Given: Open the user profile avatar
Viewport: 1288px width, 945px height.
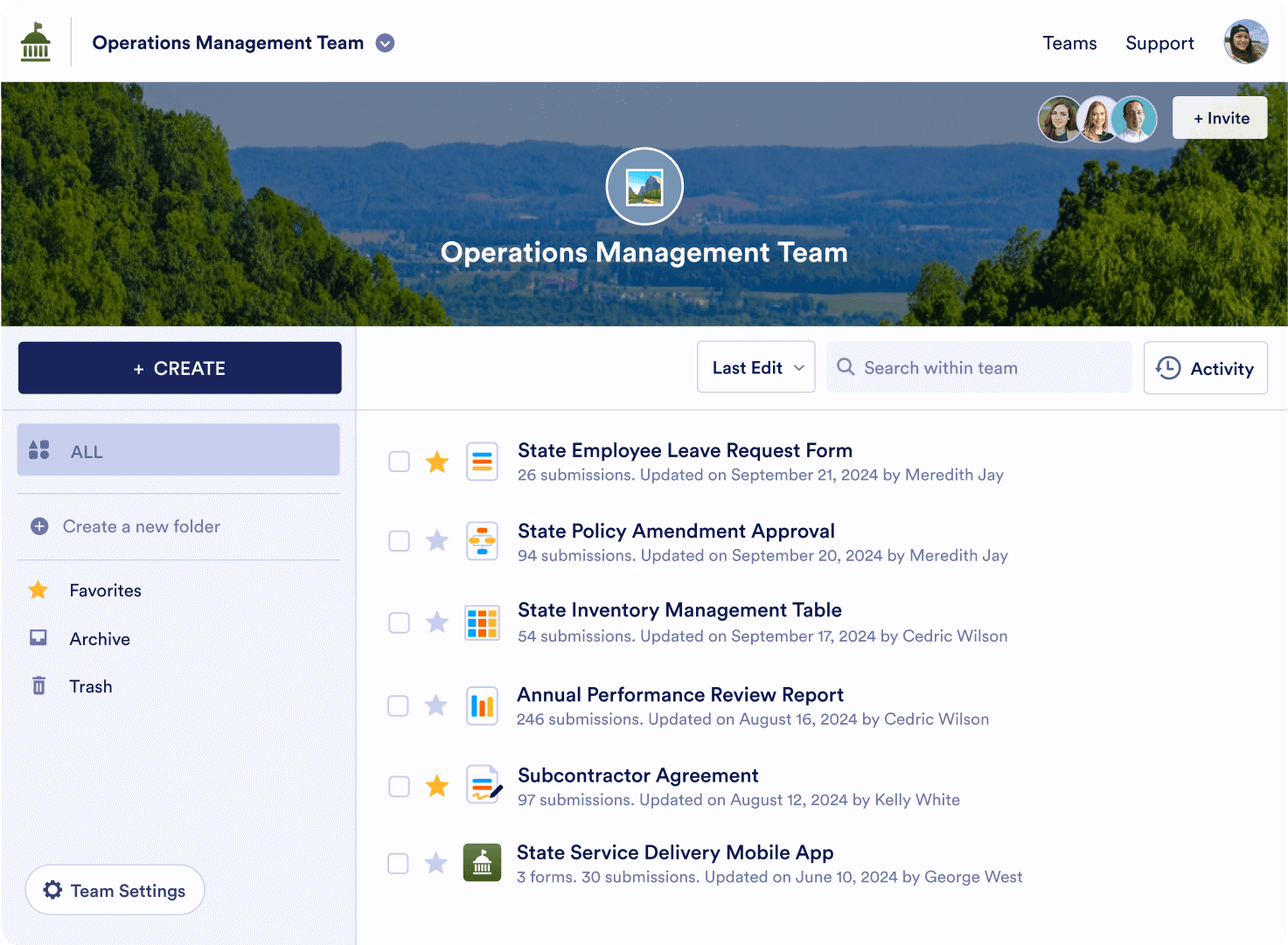Looking at the screenshot, I should click(1245, 43).
